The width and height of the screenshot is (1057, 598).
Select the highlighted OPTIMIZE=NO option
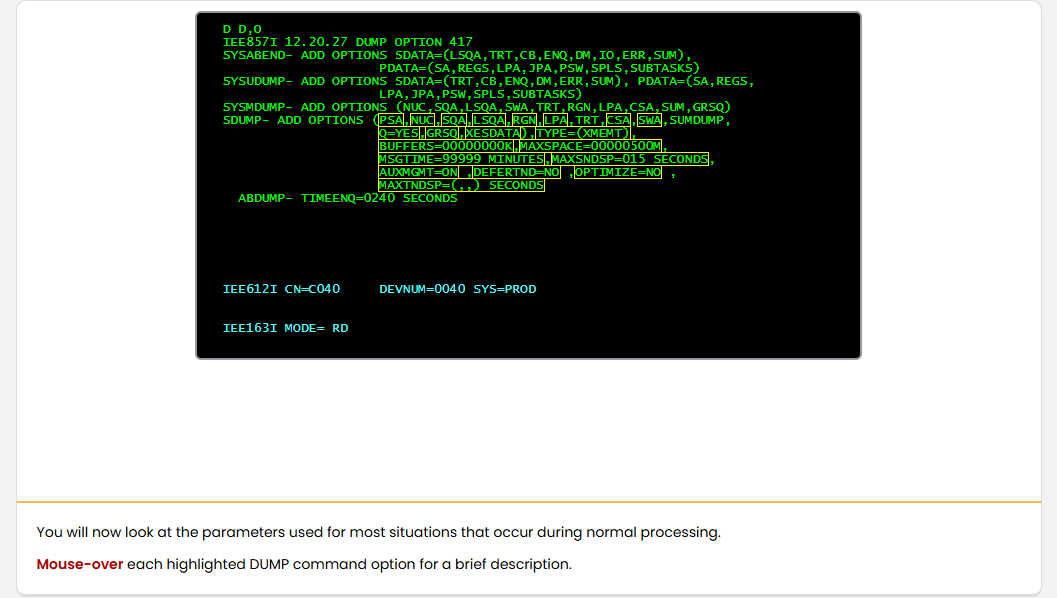618,172
